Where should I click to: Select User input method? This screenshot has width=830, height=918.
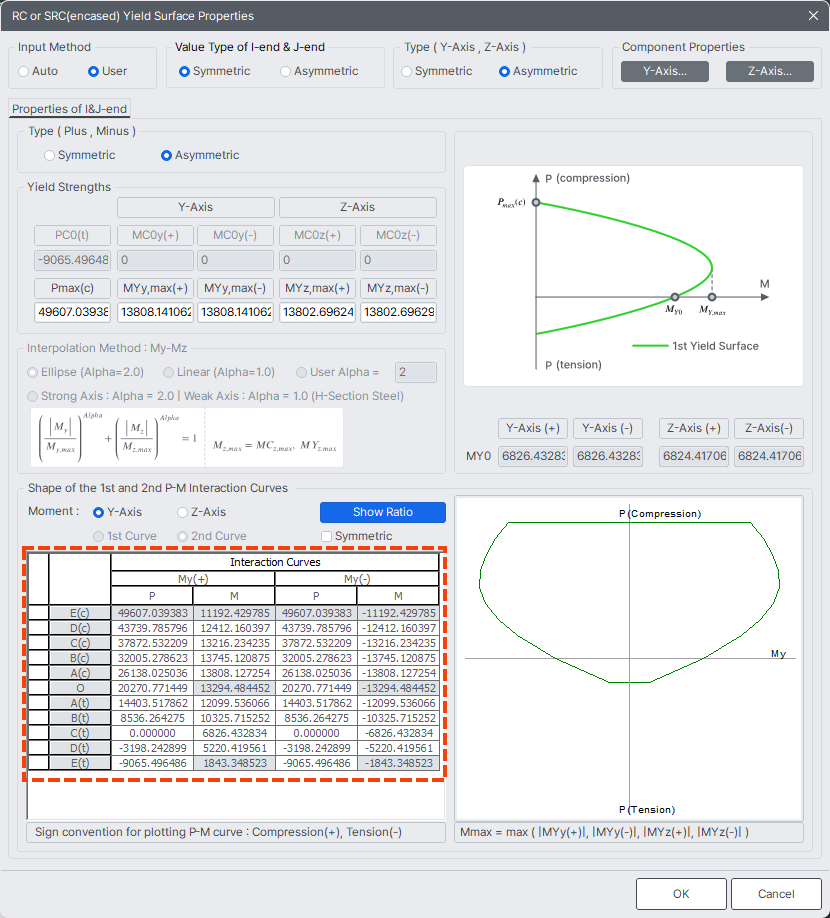107,71
